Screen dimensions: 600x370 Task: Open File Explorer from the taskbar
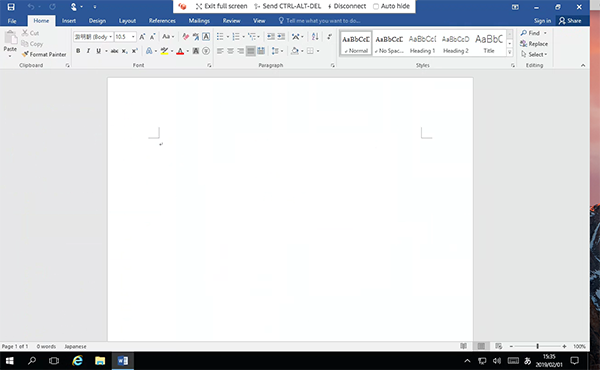(100, 360)
